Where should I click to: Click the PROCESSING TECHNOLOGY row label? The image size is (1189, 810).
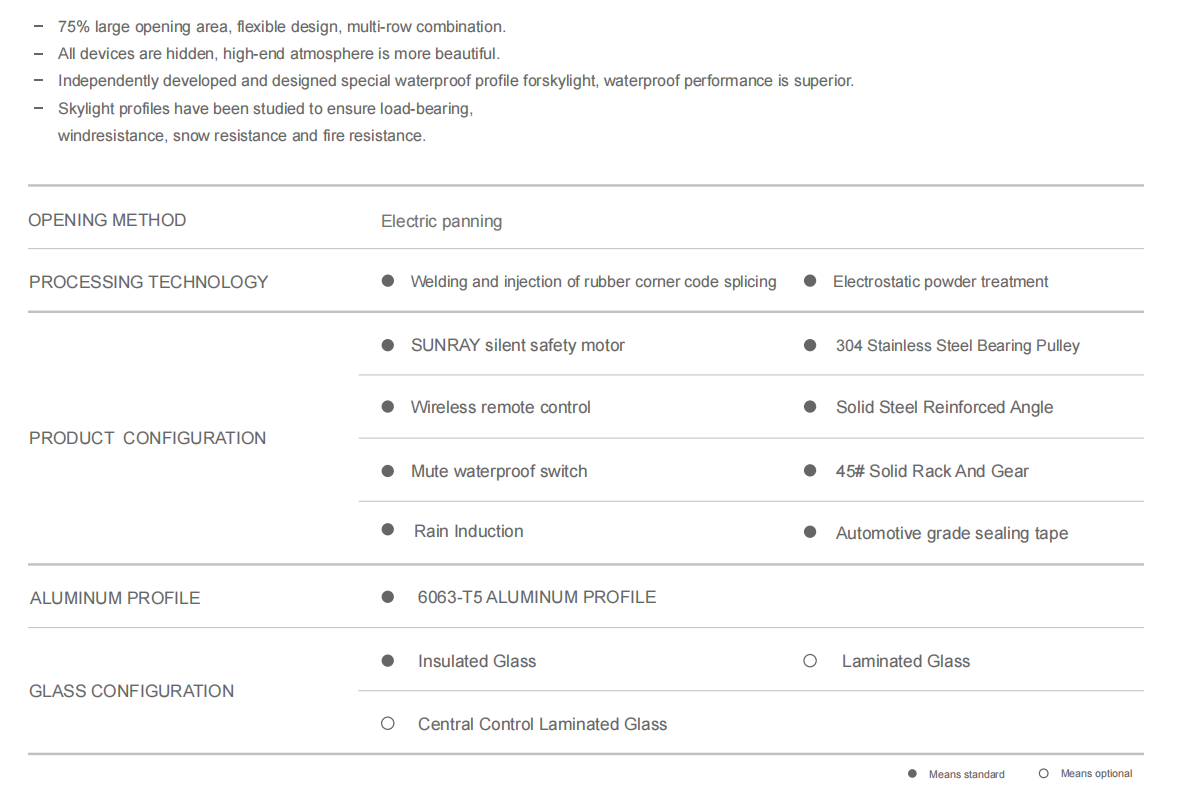[x=149, y=282]
